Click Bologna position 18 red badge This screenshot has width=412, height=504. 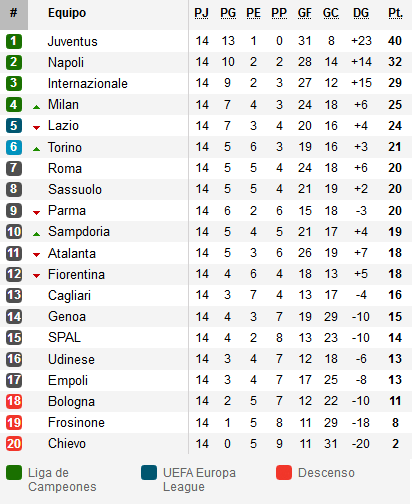[x=14, y=401]
